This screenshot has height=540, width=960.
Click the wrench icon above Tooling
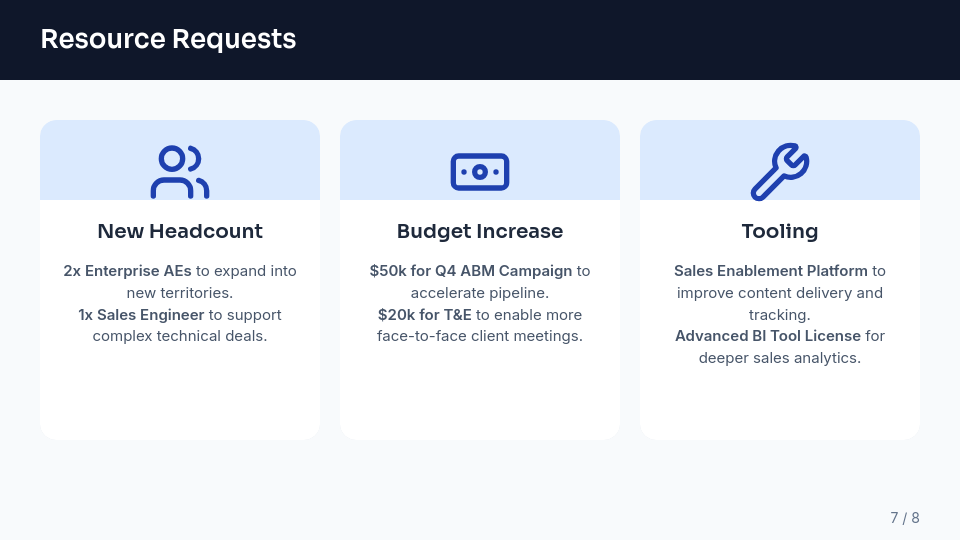coord(780,172)
